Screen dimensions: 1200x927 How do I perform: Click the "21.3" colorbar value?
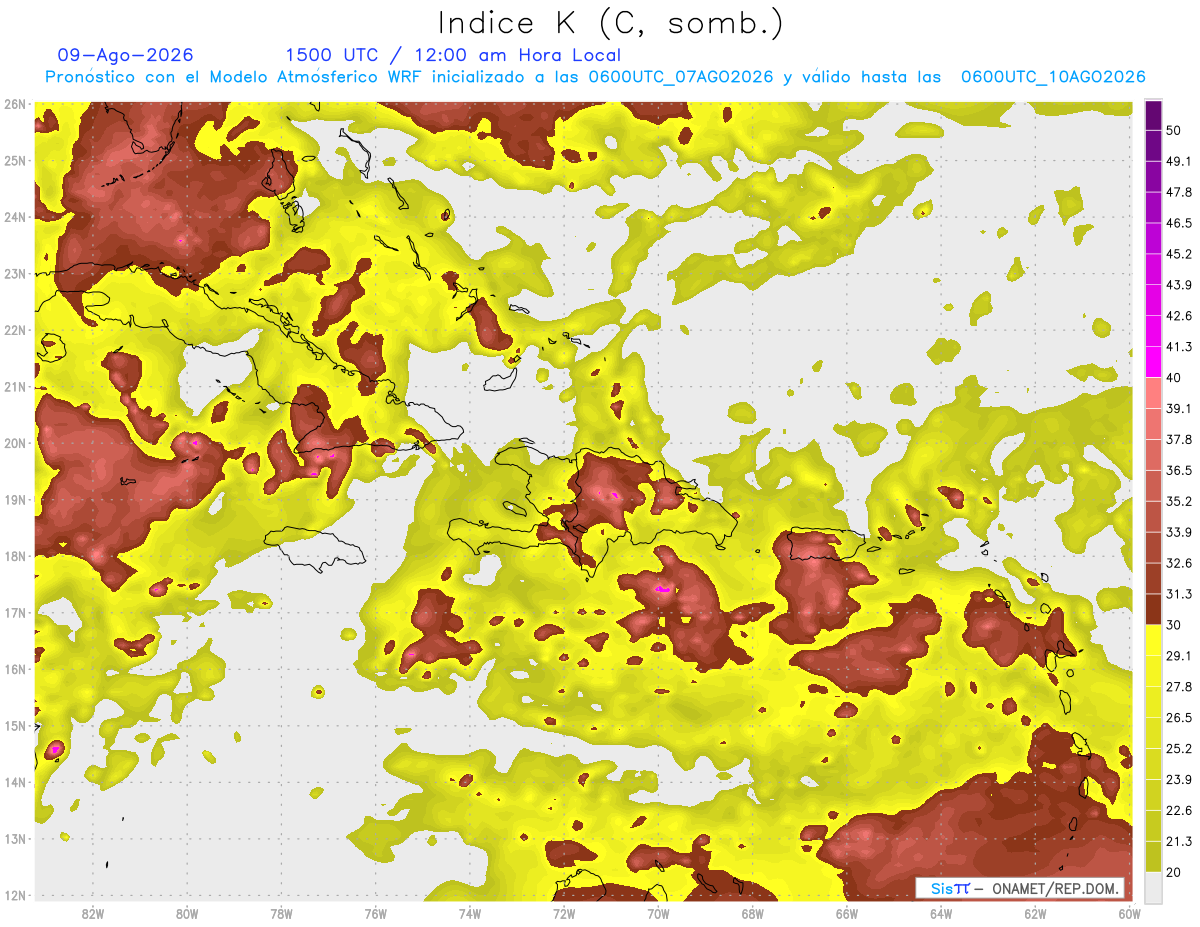point(1178,841)
